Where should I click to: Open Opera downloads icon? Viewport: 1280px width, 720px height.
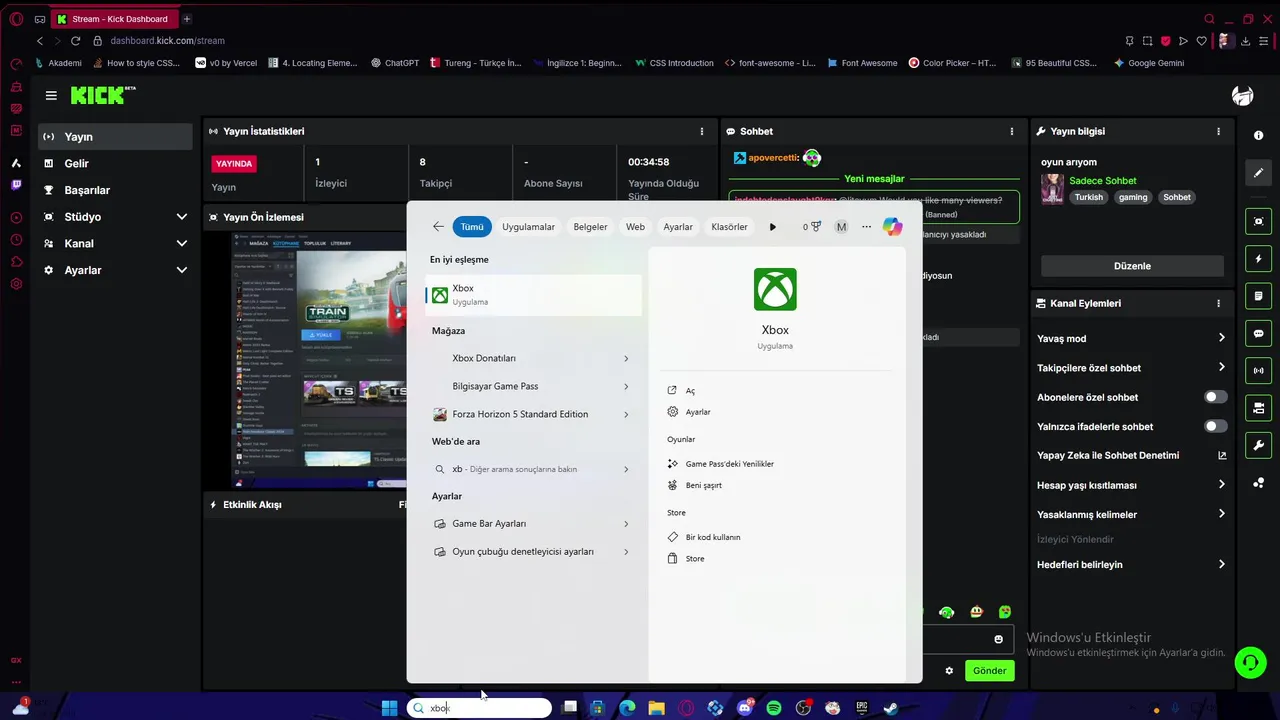(x=1245, y=41)
